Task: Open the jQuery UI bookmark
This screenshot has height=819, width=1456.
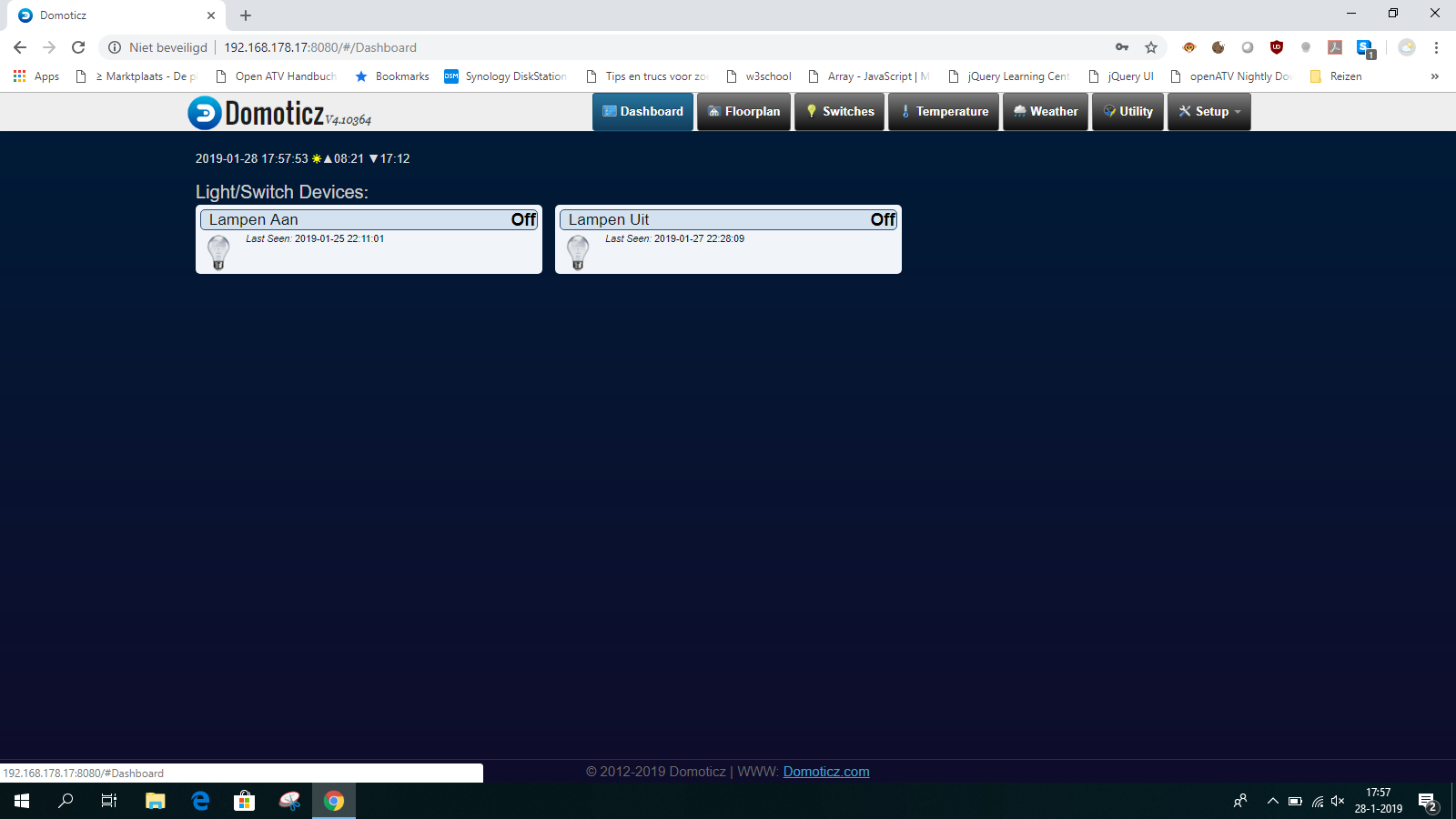Action: pos(1121,76)
